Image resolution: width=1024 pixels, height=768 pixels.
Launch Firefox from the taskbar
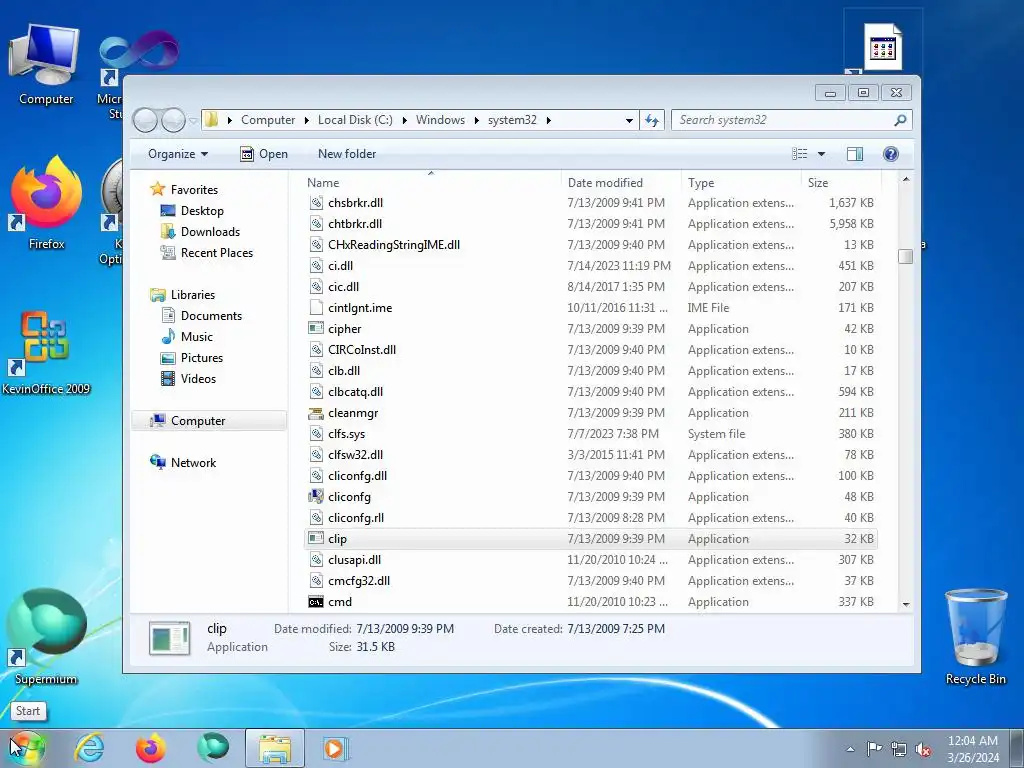(x=150, y=748)
